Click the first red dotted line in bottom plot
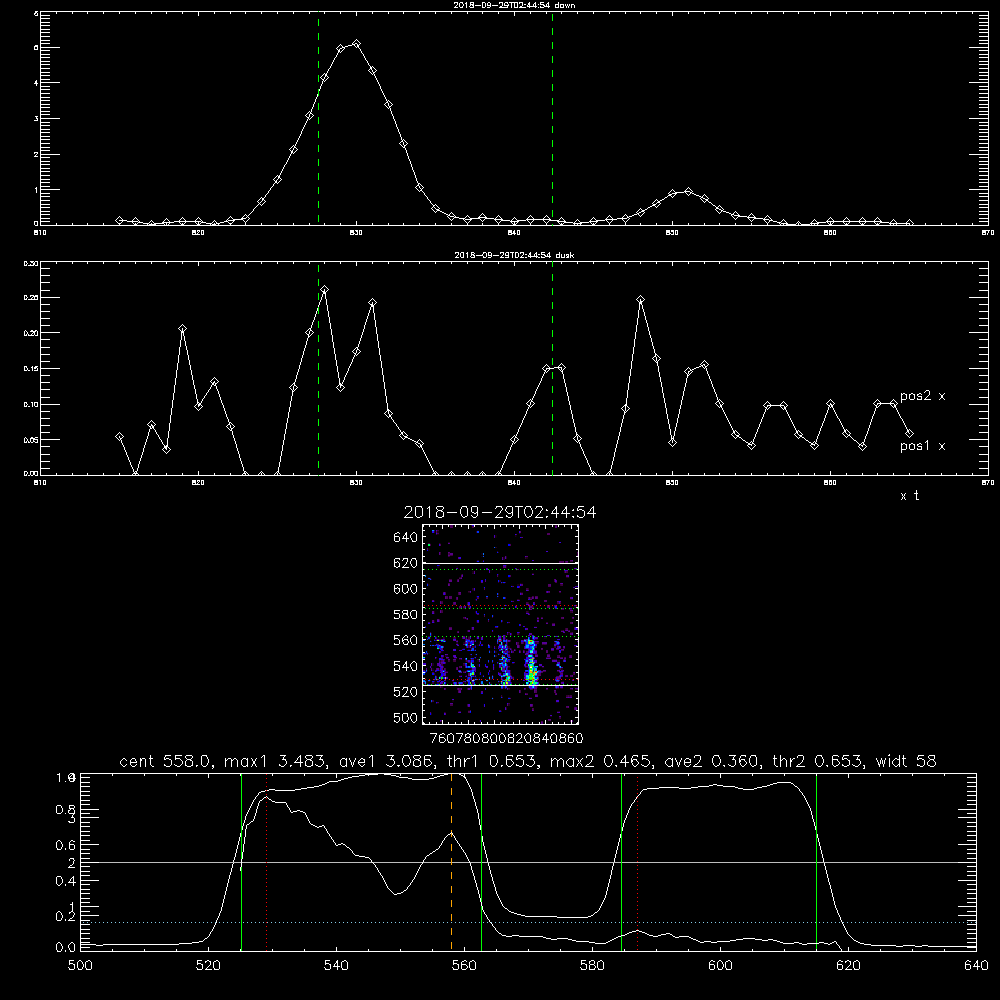Screen dimensions: 1000x1000 (267, 861)
